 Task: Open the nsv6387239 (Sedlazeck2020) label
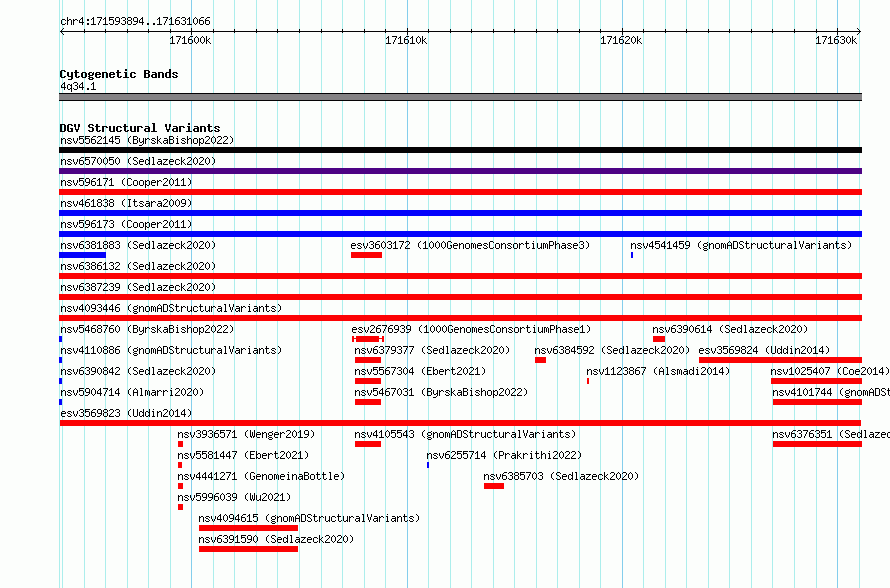point(138,287)
